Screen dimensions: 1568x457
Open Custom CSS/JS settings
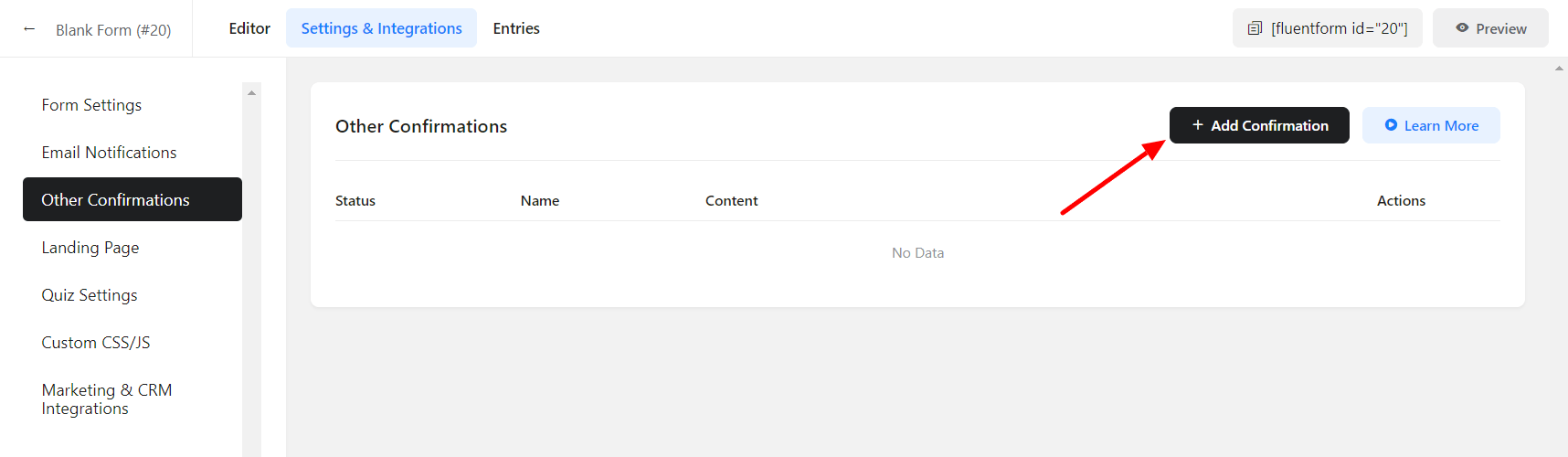pos(96,343)
